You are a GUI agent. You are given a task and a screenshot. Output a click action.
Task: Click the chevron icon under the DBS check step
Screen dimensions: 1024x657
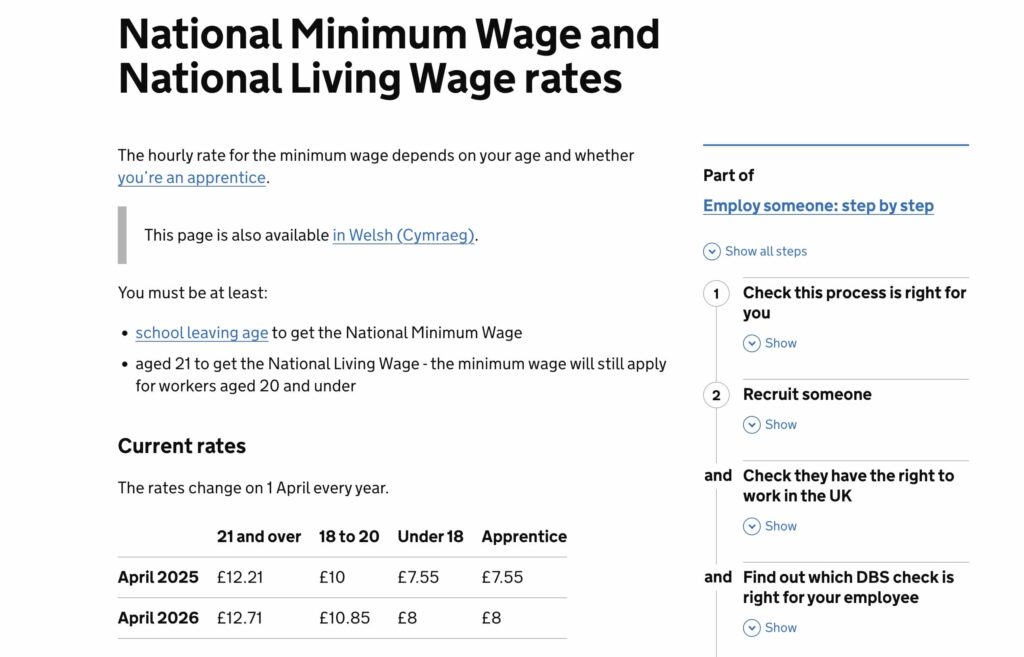[x=752, y=628]
